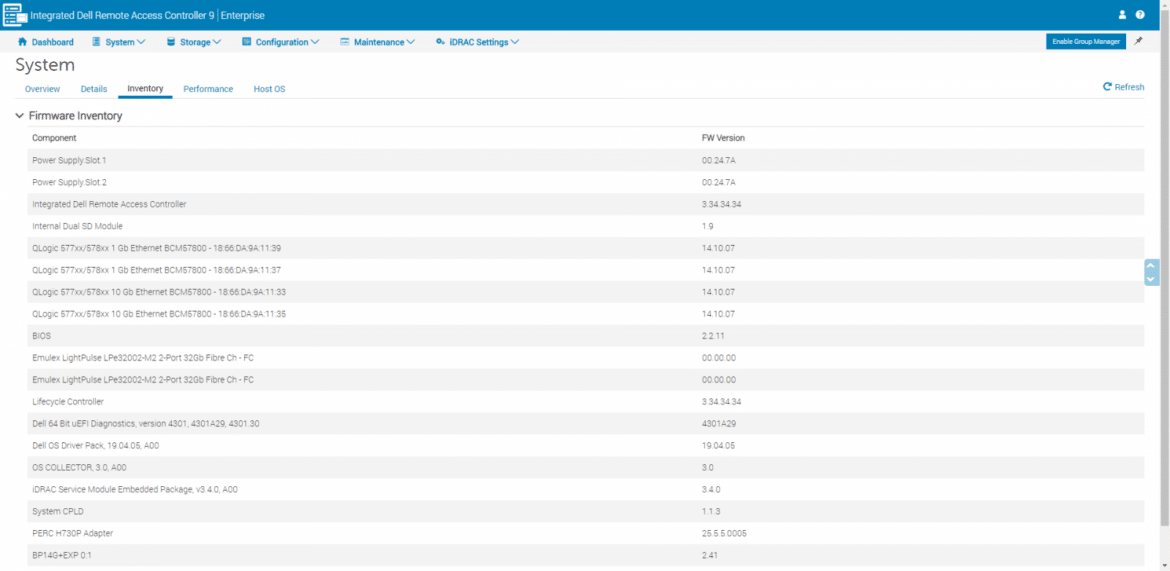This screenshot has height=571, width=1170.
Task: Click the Storage menu icon
Action: tap(172, 42)
